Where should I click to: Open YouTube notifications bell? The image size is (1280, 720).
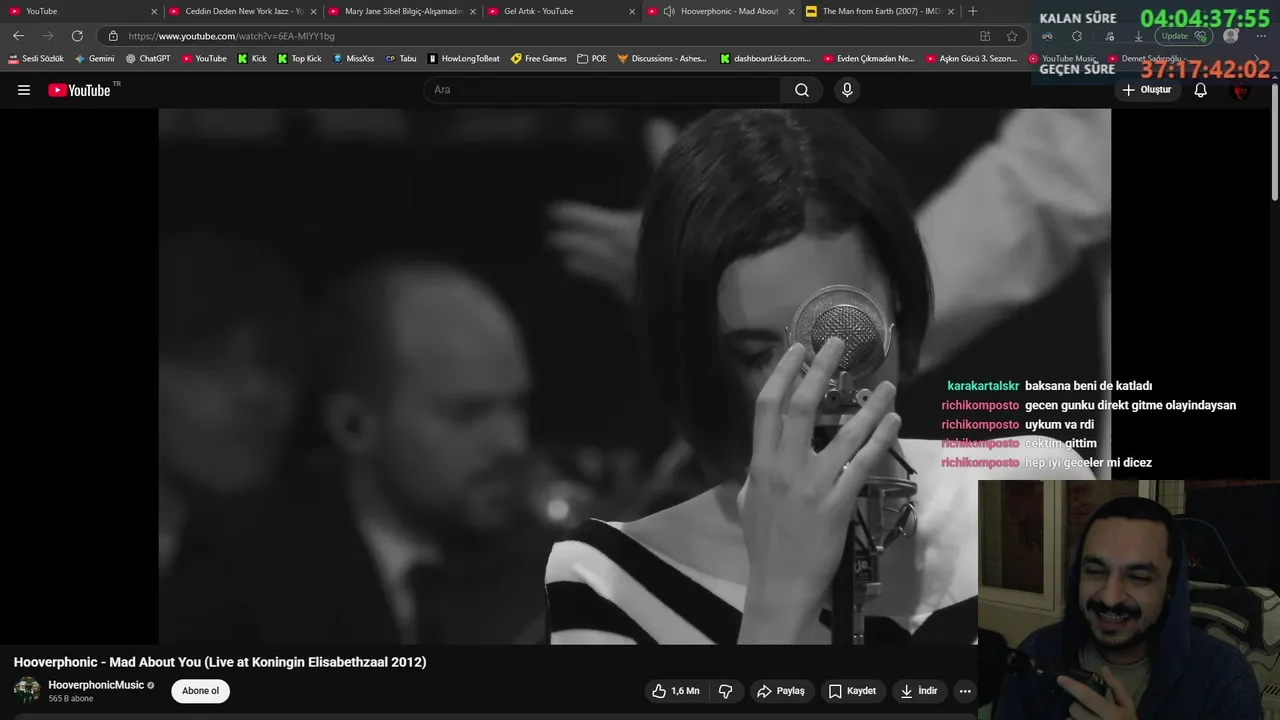(x=1201, y=90)
